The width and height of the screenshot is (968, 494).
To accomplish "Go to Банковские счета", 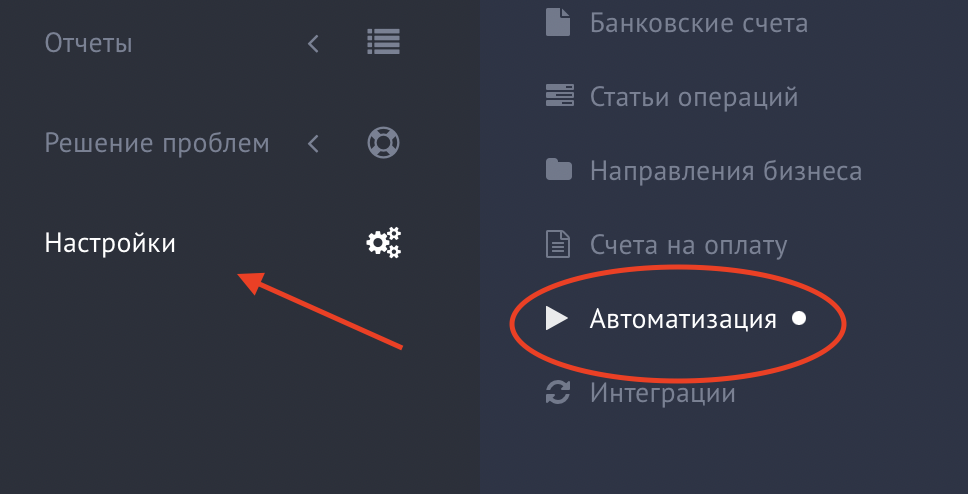I will pos(699,23).
